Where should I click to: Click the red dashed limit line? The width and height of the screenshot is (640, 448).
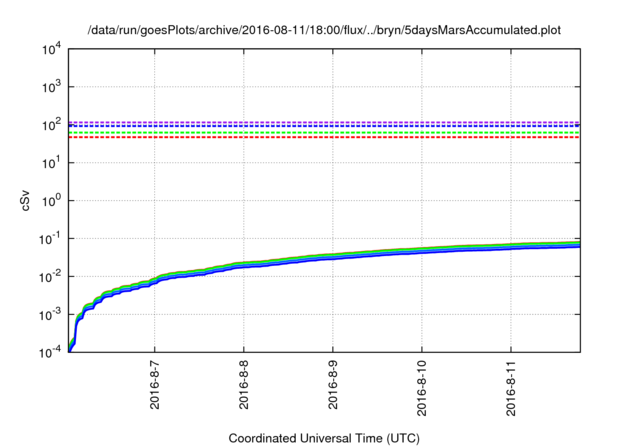point(324,138)
